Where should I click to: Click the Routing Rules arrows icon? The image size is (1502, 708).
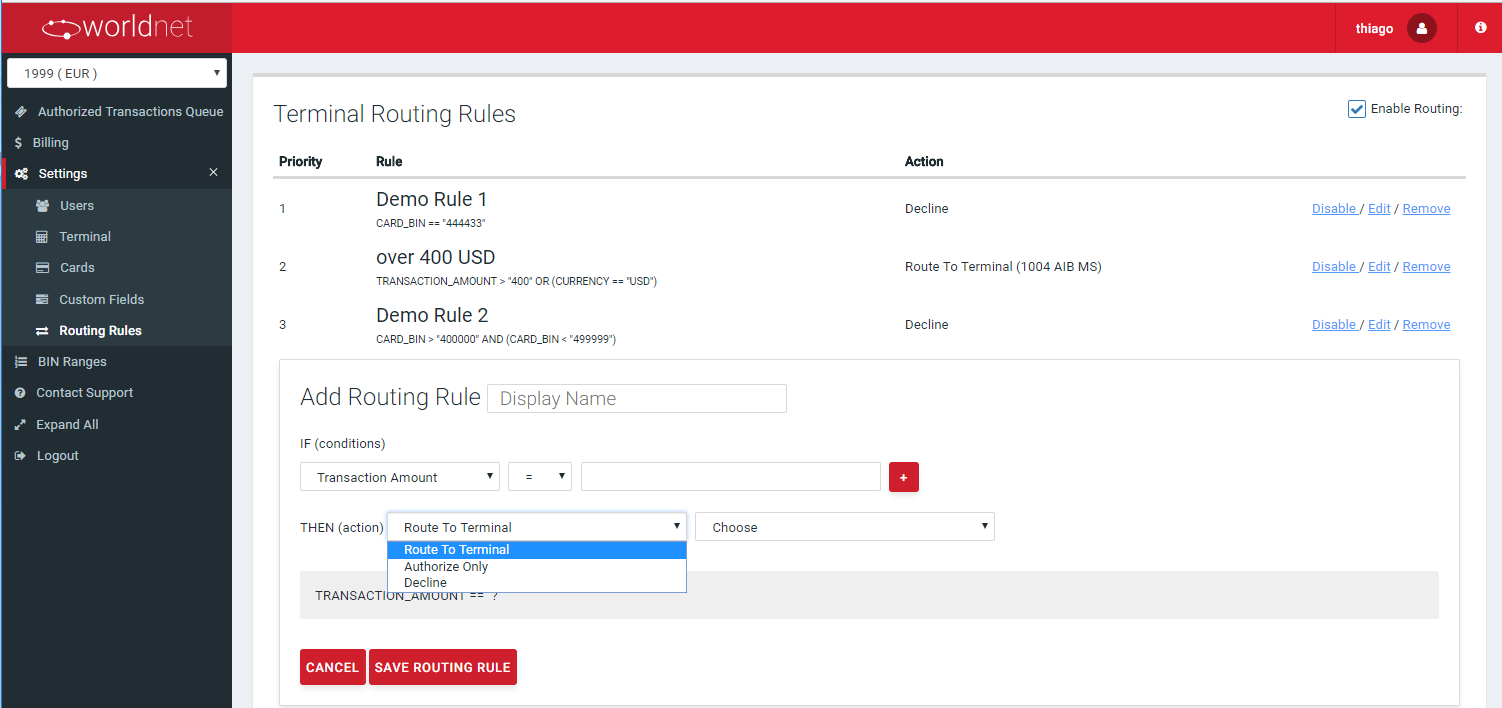(42, 331)
